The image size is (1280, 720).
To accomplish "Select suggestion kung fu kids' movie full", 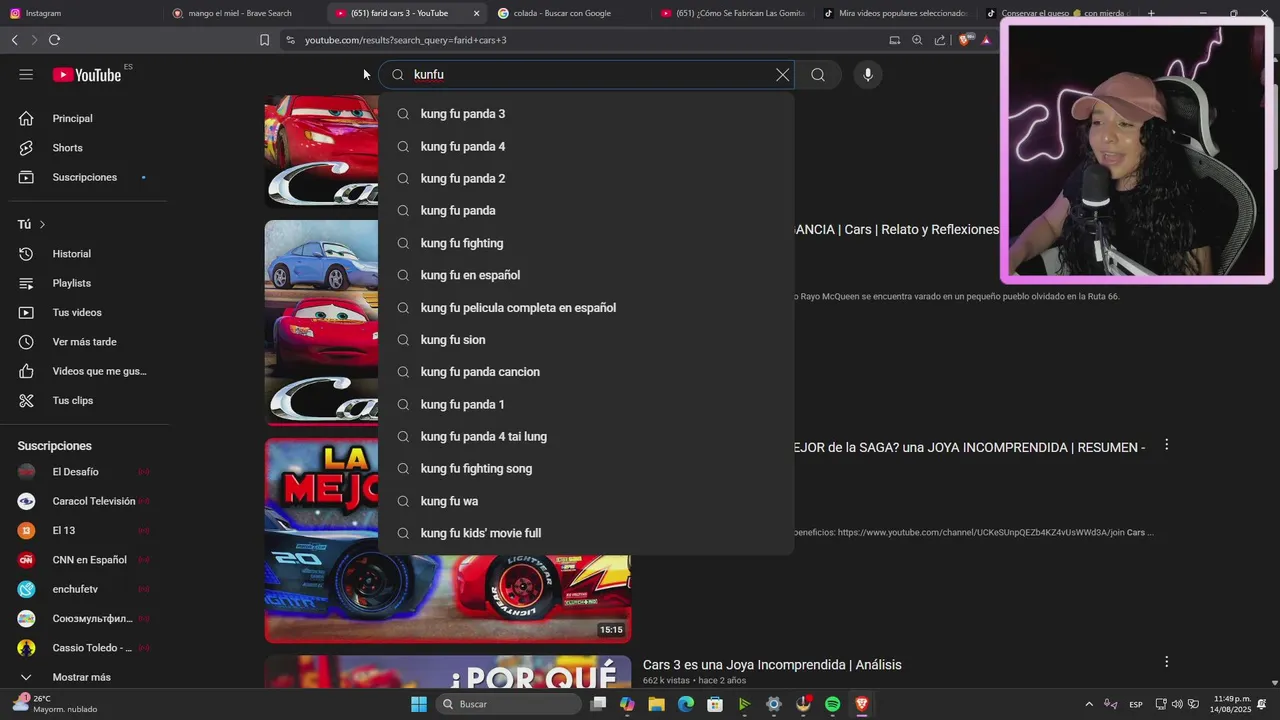I will [x=586, y=533].
